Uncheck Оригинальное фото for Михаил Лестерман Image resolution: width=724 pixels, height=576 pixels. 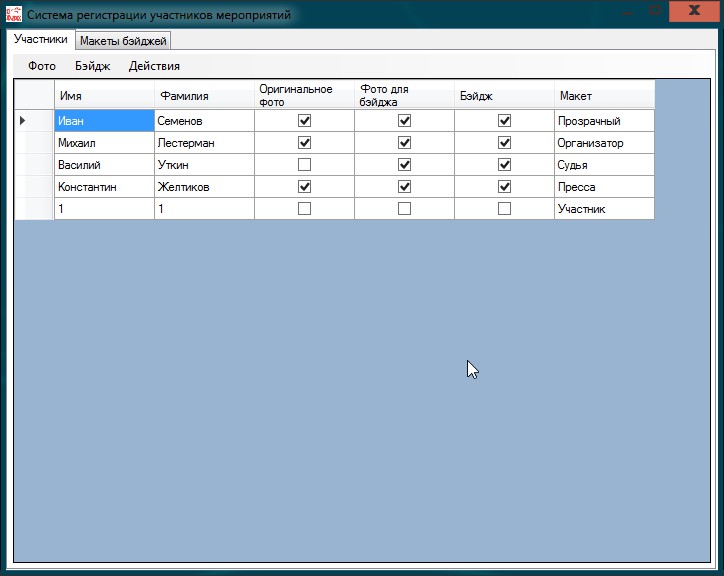[304, 143]
